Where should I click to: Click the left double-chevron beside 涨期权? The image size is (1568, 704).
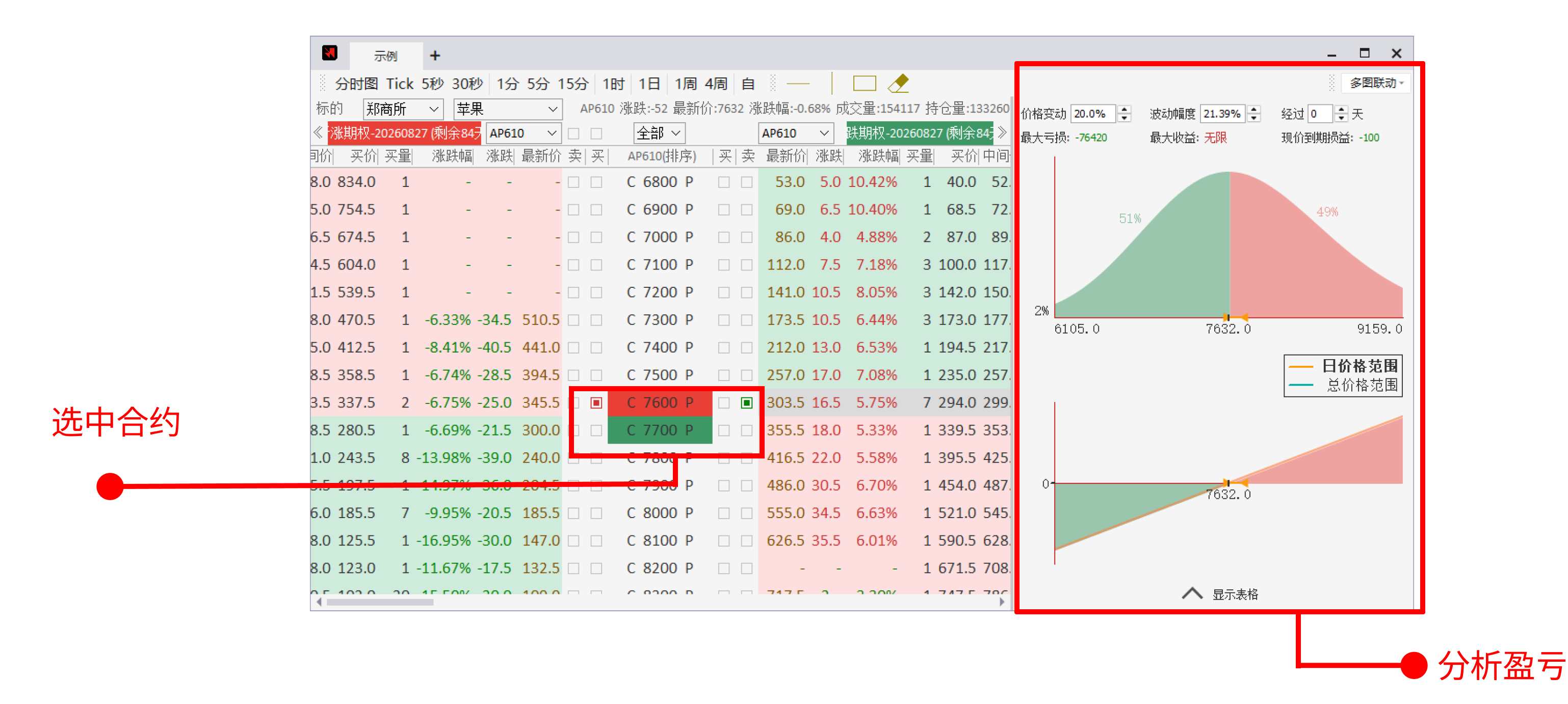[318, 132]
